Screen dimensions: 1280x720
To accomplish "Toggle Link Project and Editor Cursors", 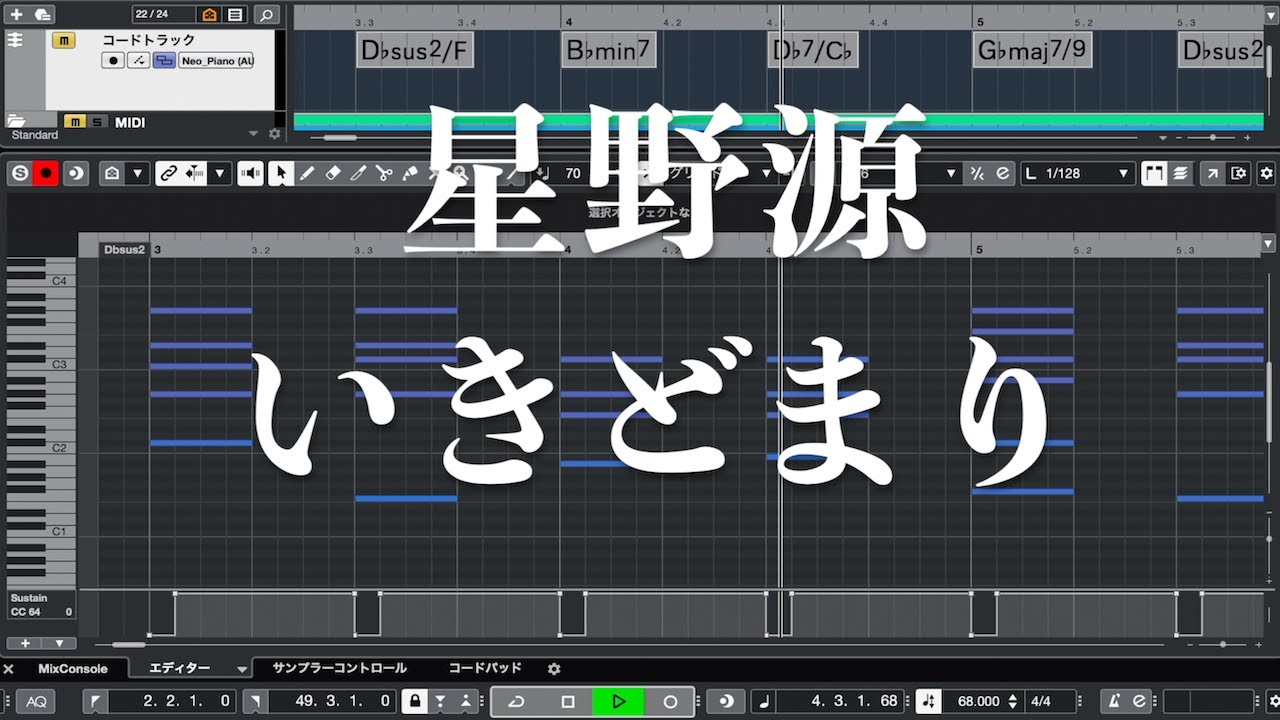I will (168, 173).
